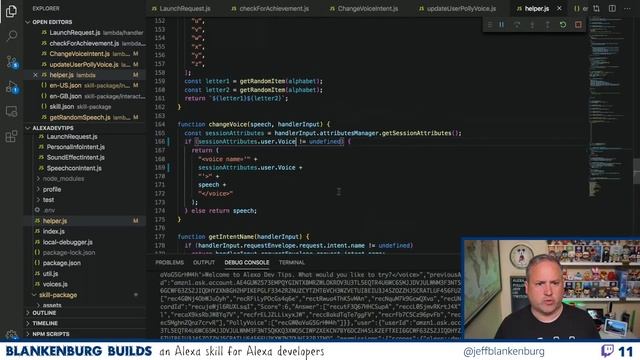Image resolution: width=640 pixels, height=360 pixels.
Task: Open PersonalInfoIntent.js in file tree
Action: click(76, 147)
